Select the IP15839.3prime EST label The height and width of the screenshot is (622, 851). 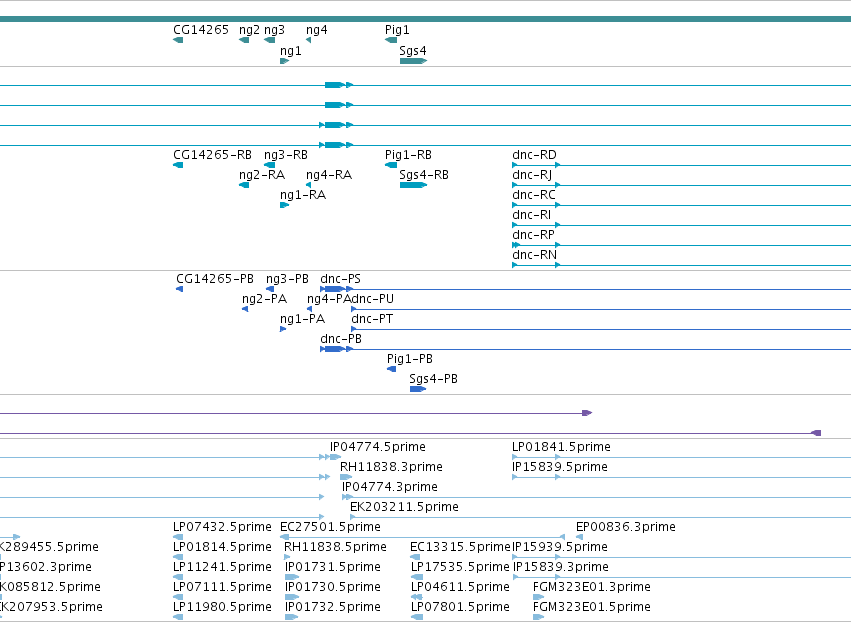point(561,568)
